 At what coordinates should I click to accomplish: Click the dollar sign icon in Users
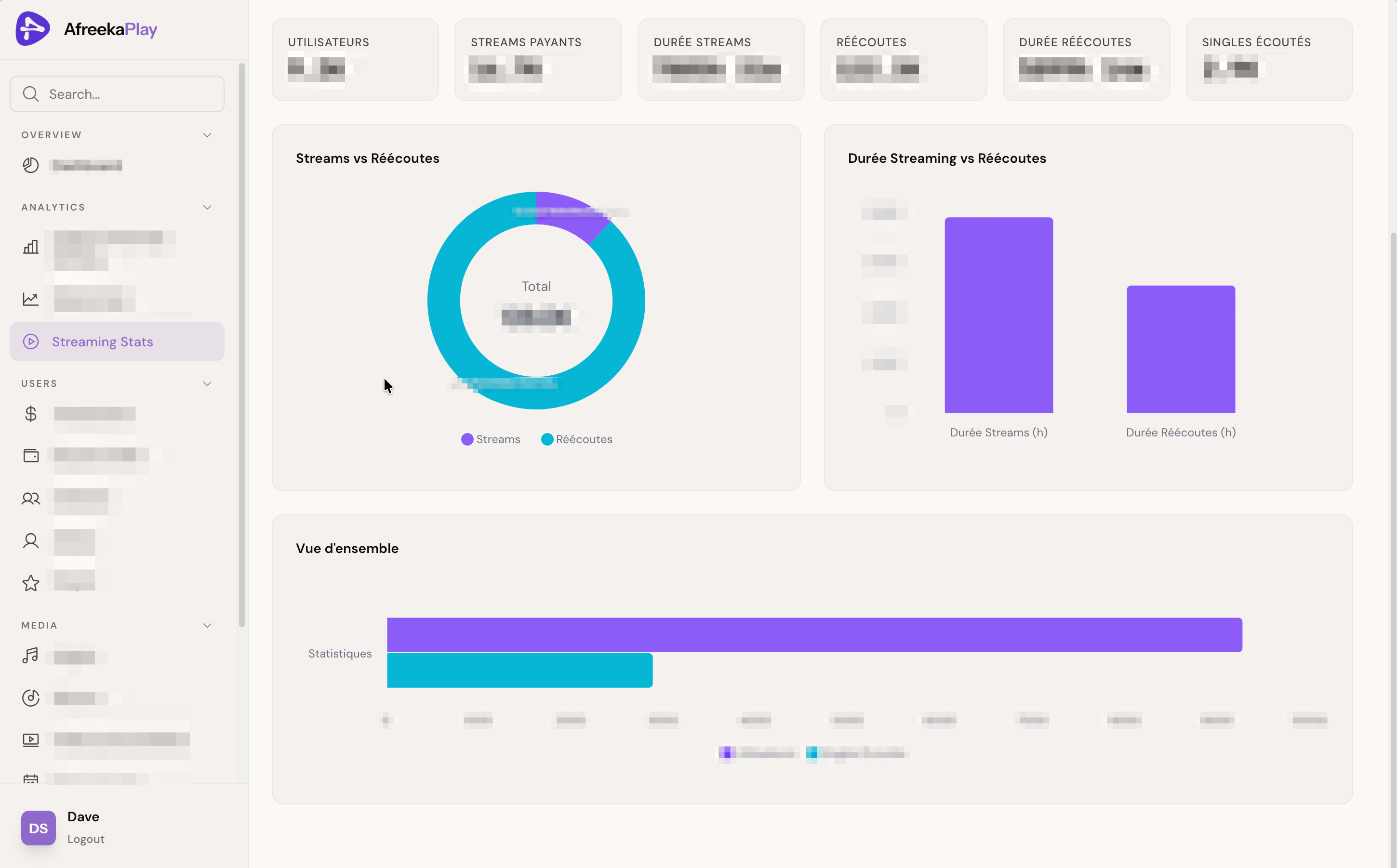click(30, 414)
